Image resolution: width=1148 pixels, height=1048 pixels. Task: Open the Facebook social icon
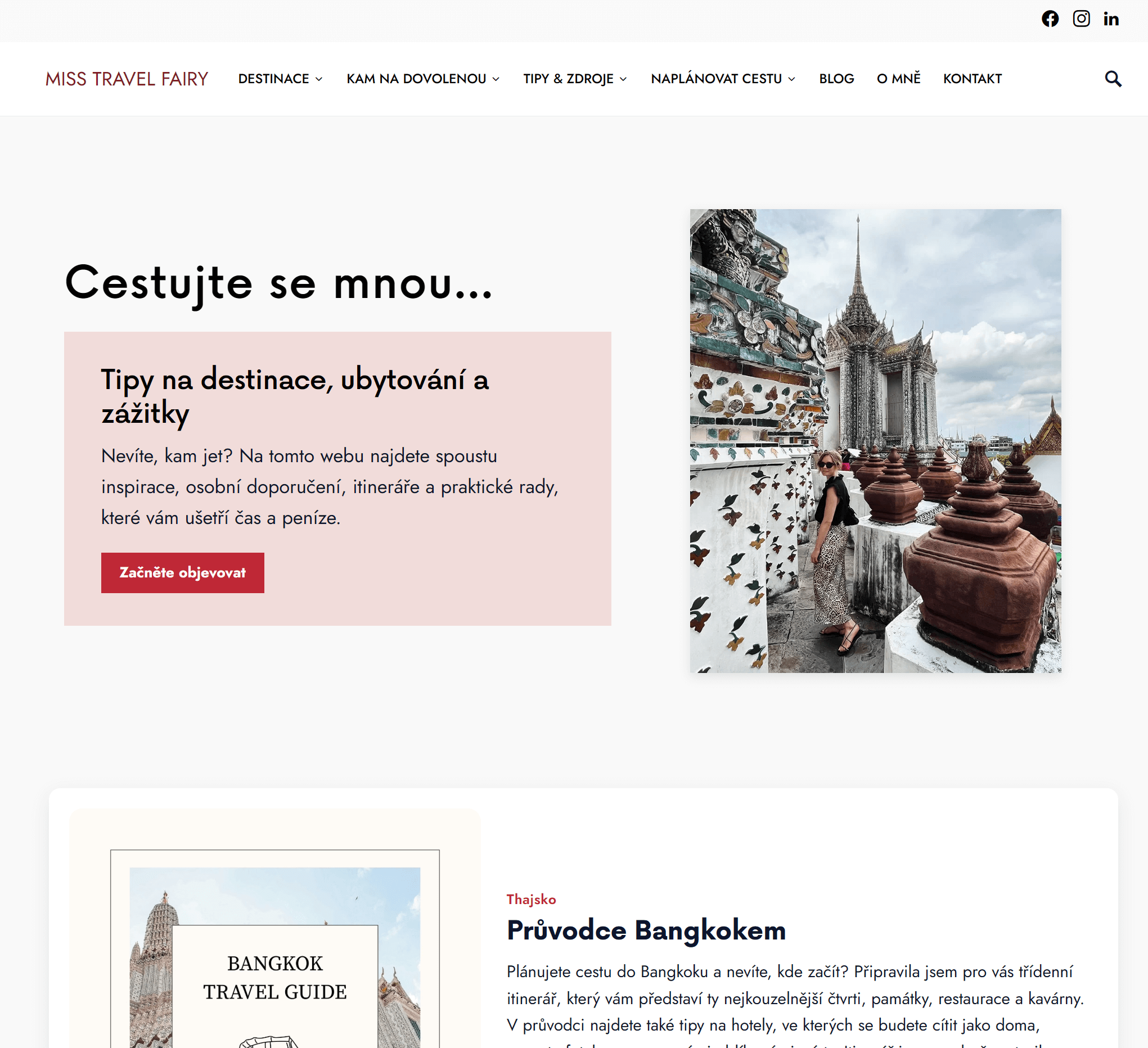coord(1050,19)
